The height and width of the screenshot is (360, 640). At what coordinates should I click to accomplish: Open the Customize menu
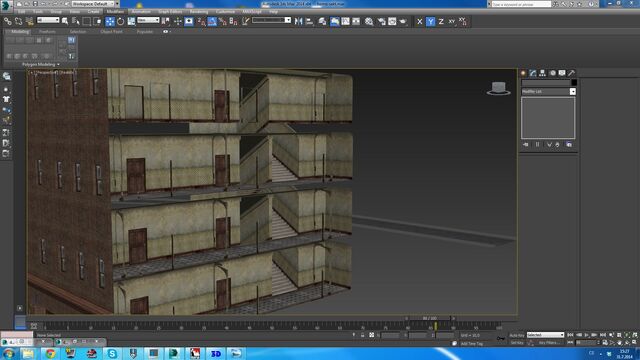[225, 11]
